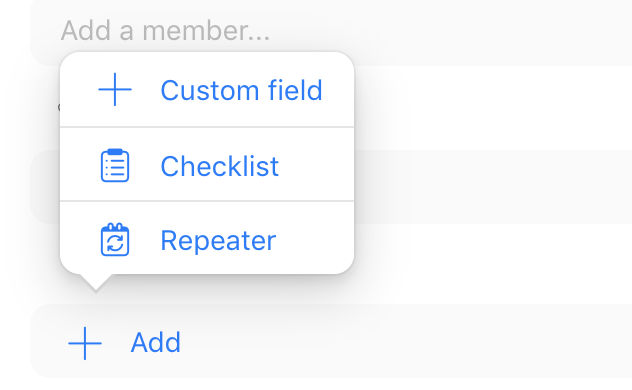Click the blank gray row behind the popup
Viewport: 632px width, 390px height.
(x=492, y=187)
